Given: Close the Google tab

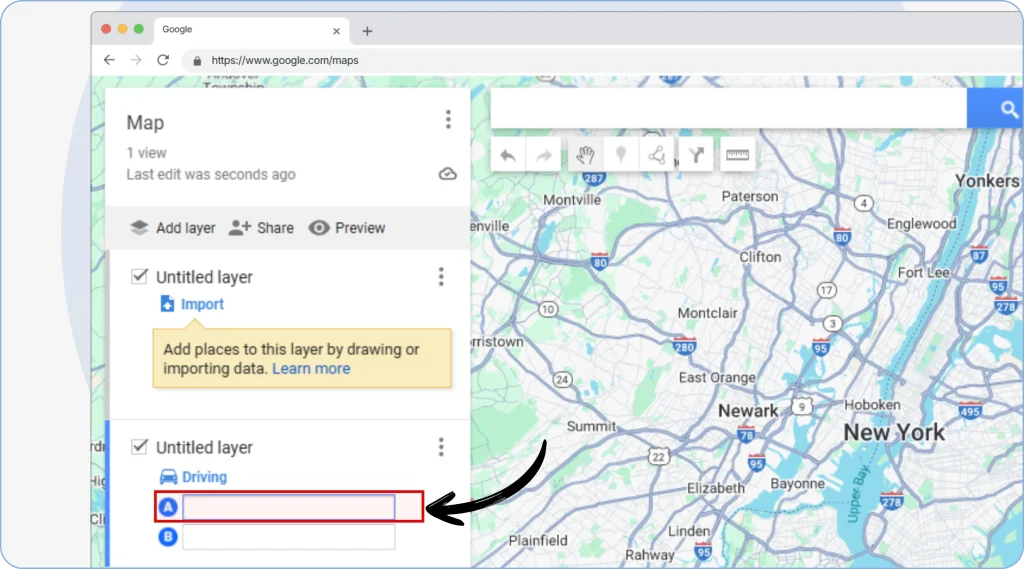Looking at the screenshot, I should (336, 31).
